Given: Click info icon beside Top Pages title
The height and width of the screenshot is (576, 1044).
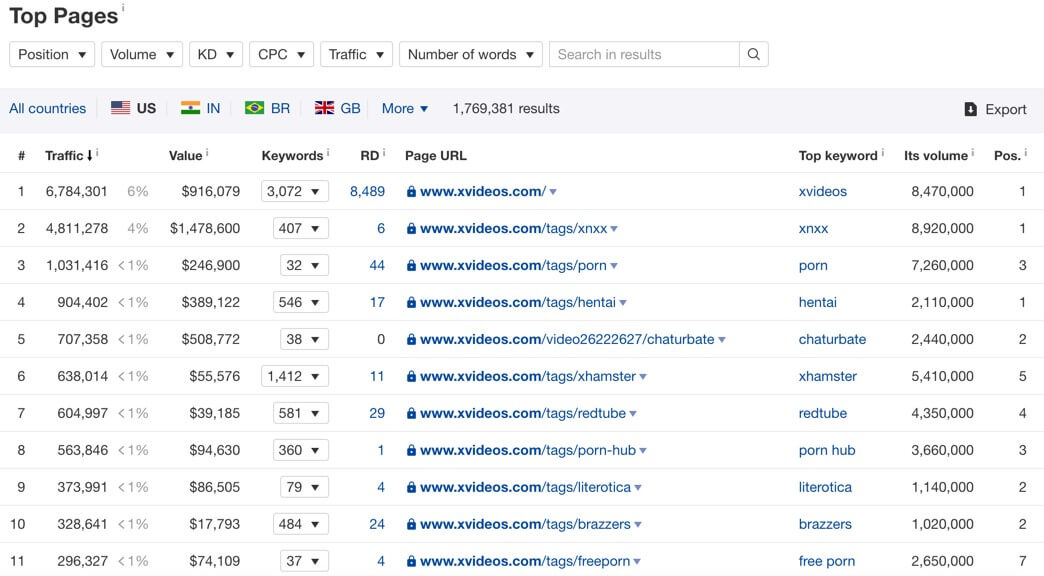Looking at the screenshot, I should pos(123,8).
